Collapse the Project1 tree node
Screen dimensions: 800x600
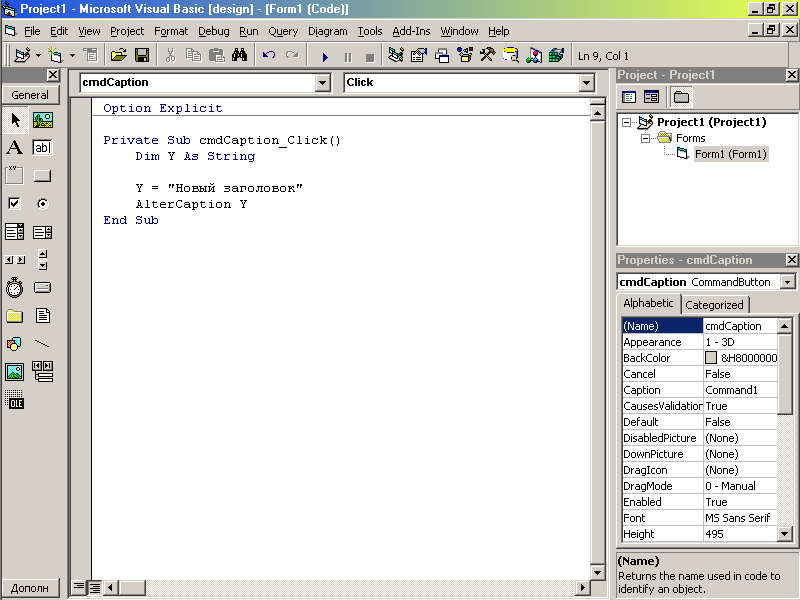coord(627,122)
